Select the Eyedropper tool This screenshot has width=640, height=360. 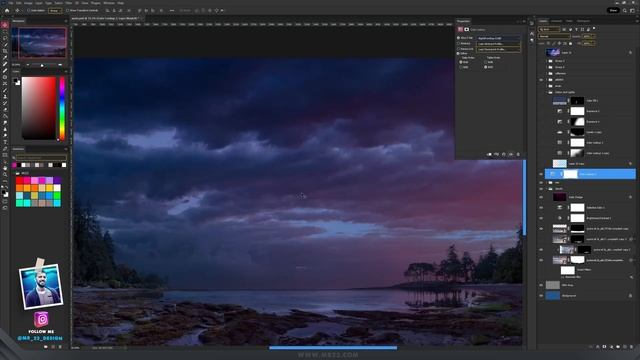pos(5,58)
